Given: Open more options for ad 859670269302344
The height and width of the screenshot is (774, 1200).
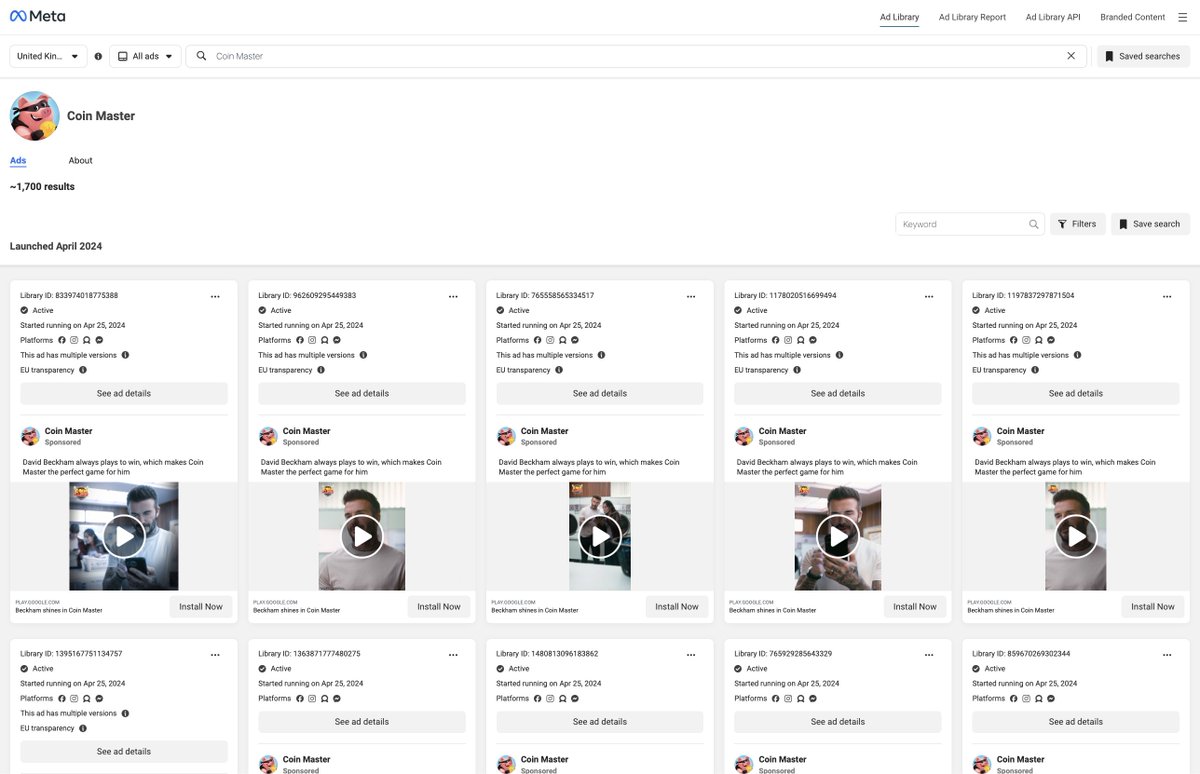Looking at the screenshot, I should click(x=1167, y=654).
